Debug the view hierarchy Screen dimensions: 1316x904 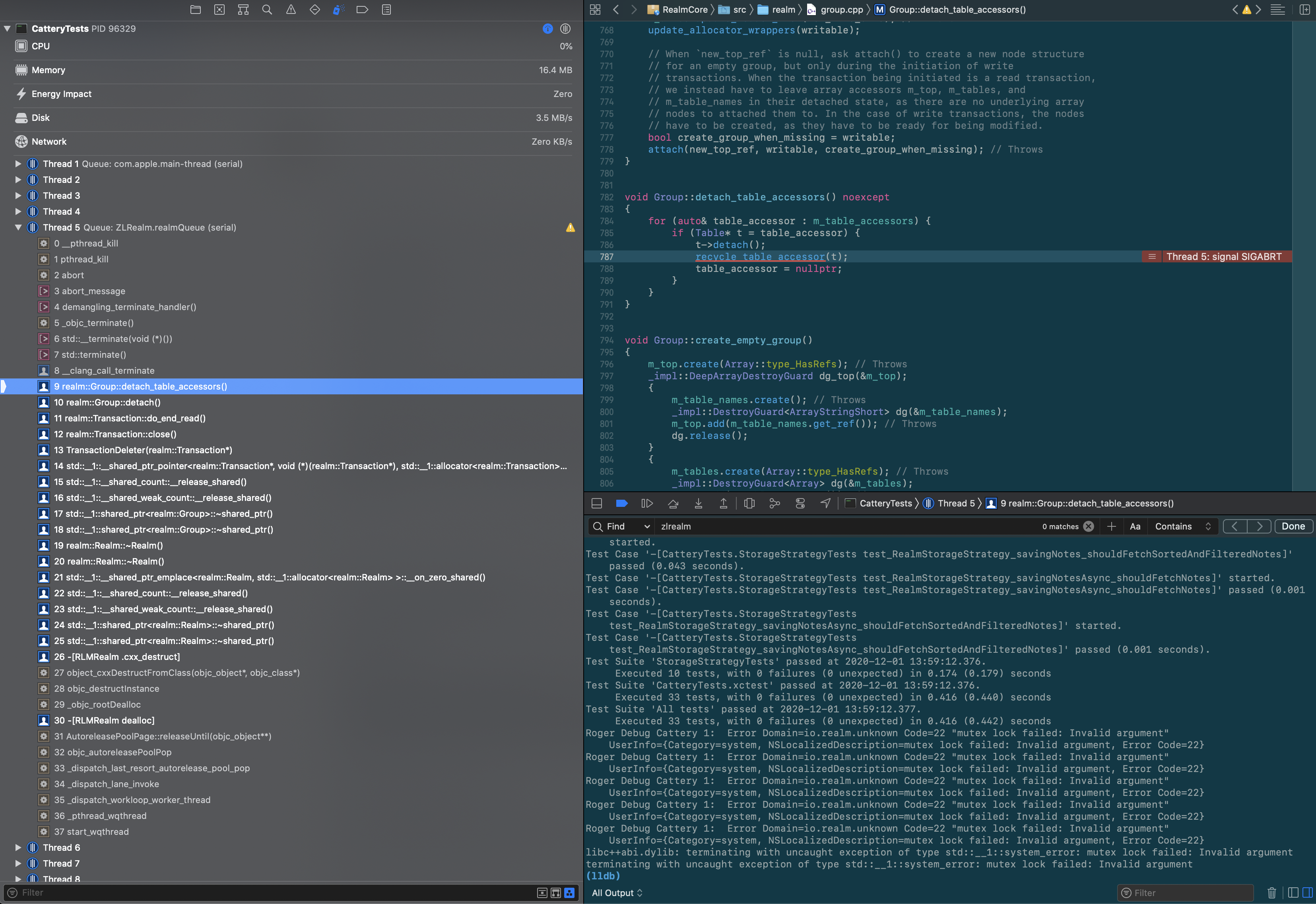click(749, 503)
